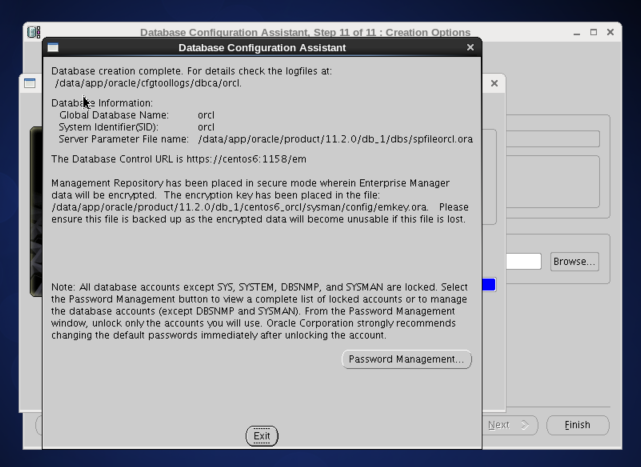This screenshot has width=641, height=467.
Task: Click the grayed-out Next button
Action: (511, 425)
